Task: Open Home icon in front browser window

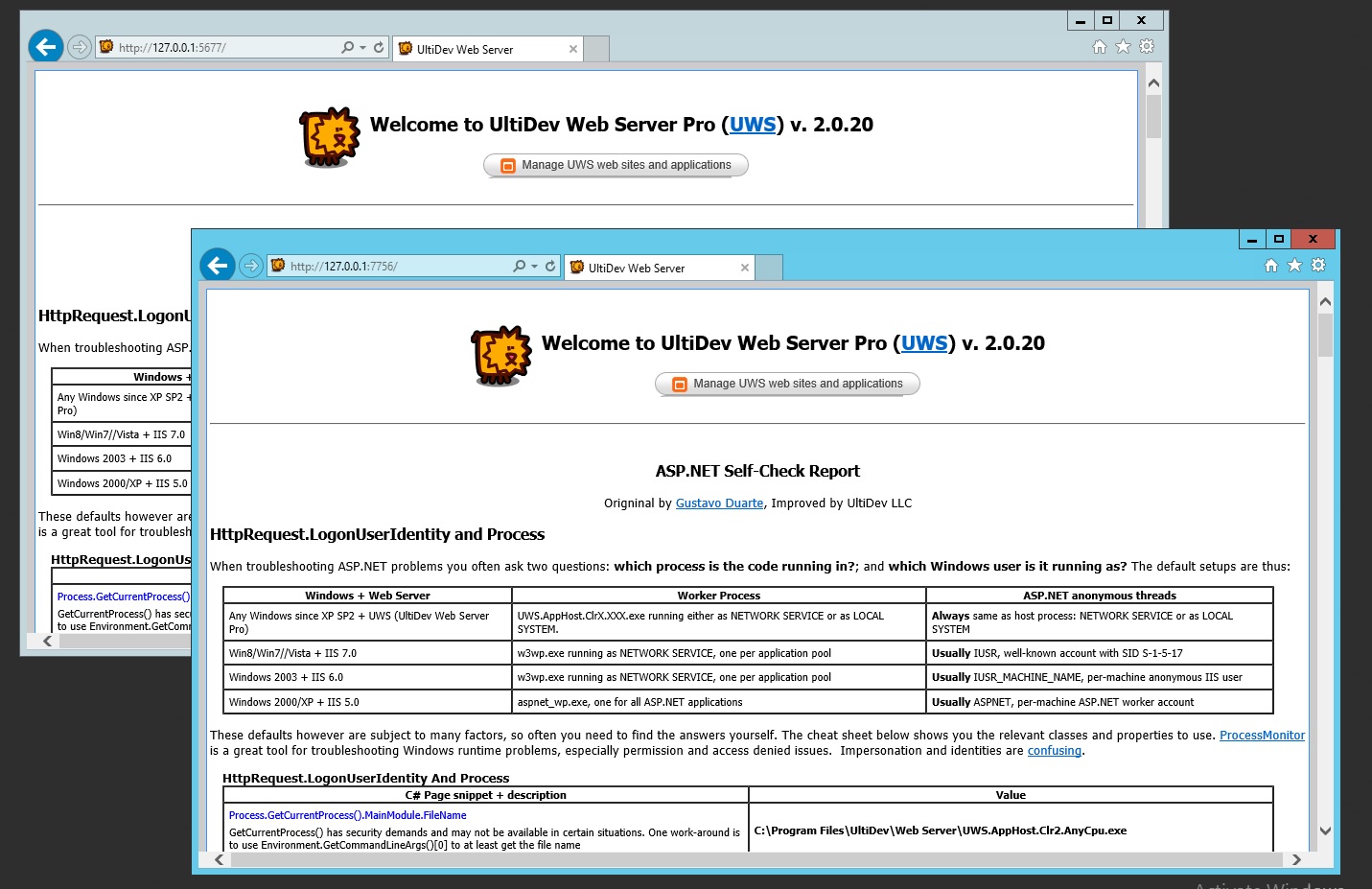Action: tap(1270, 266)
